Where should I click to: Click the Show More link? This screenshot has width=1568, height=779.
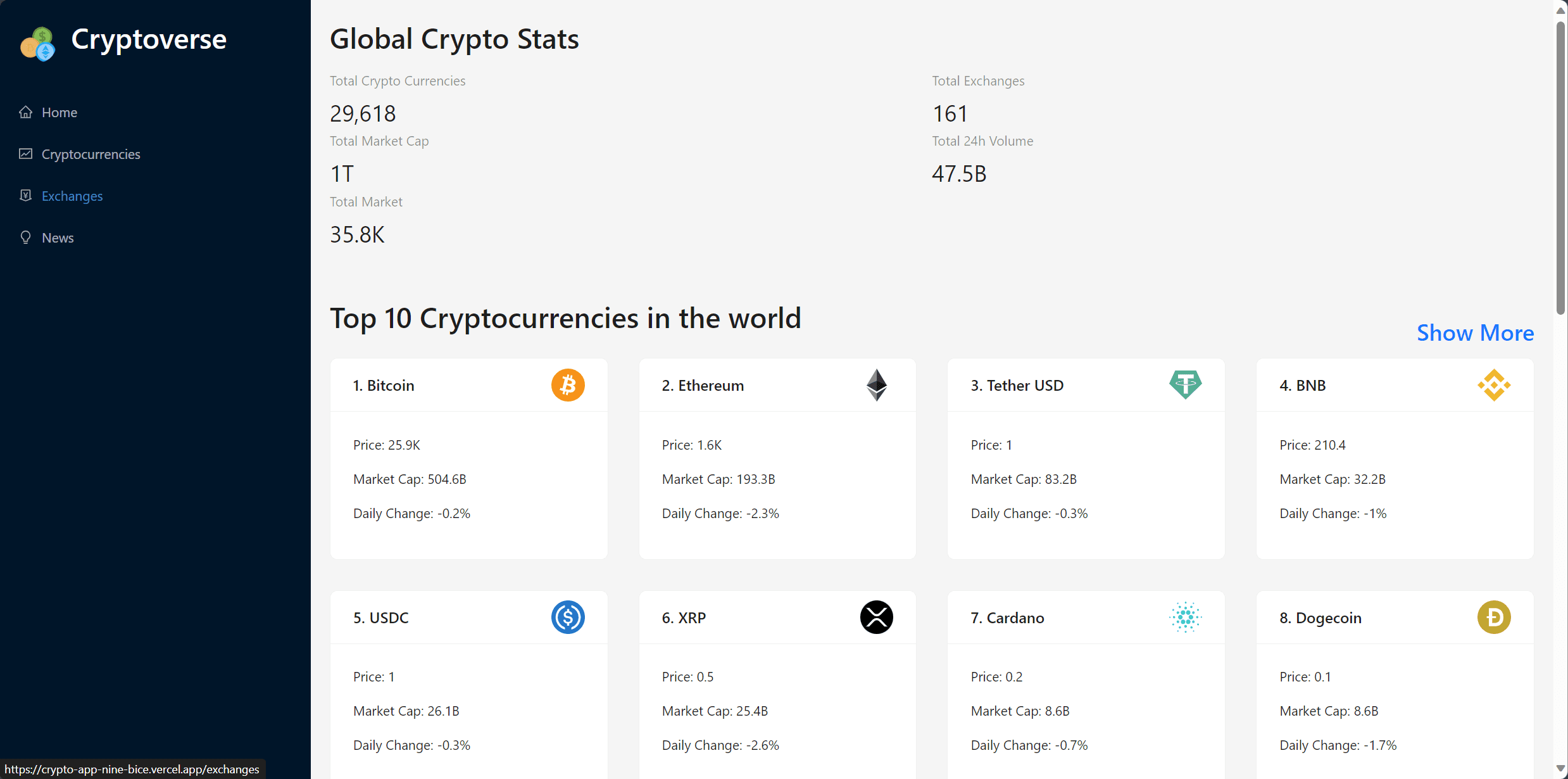click(x=1475, y=332)
